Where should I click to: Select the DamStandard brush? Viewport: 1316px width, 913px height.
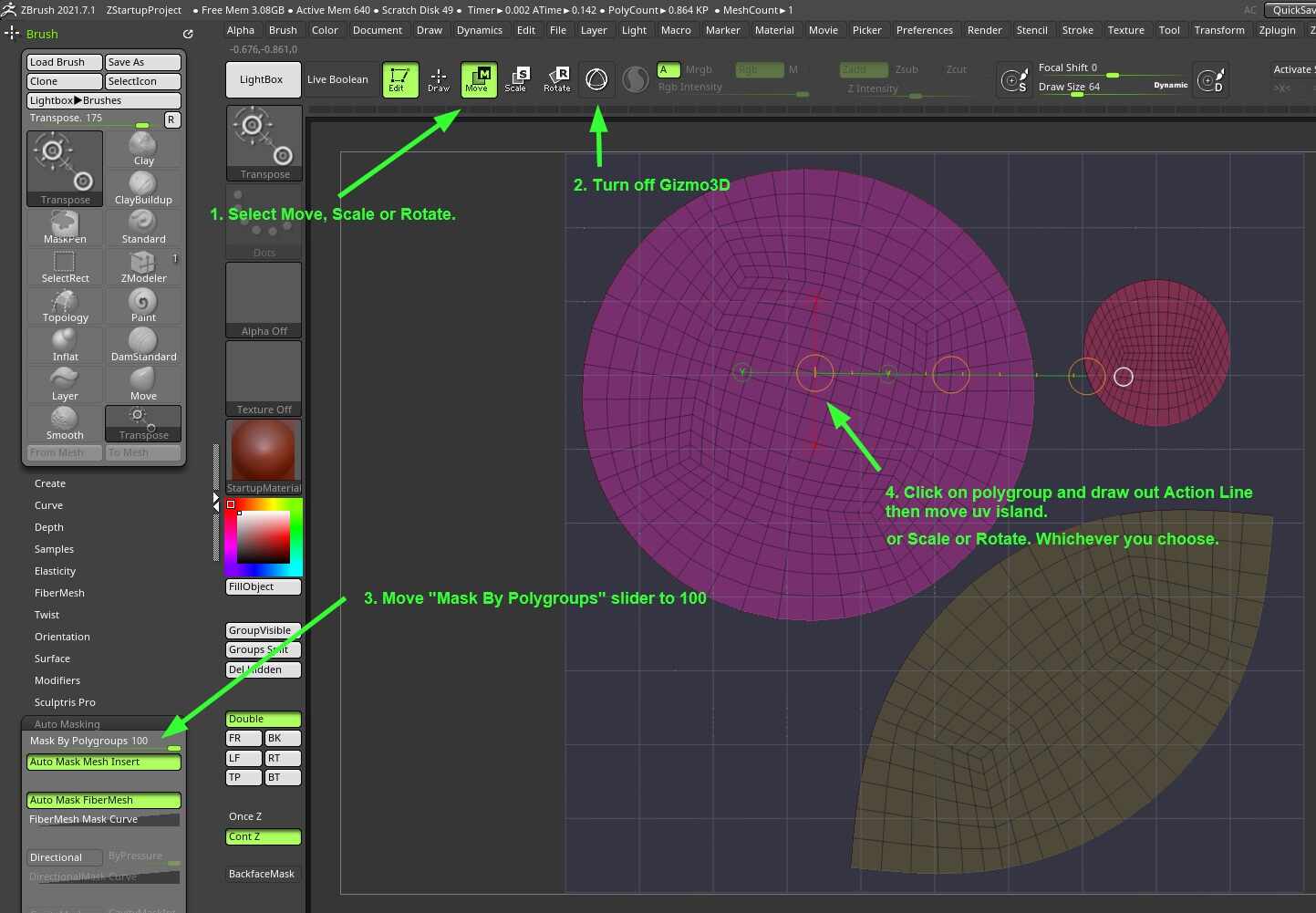[143, 345]
